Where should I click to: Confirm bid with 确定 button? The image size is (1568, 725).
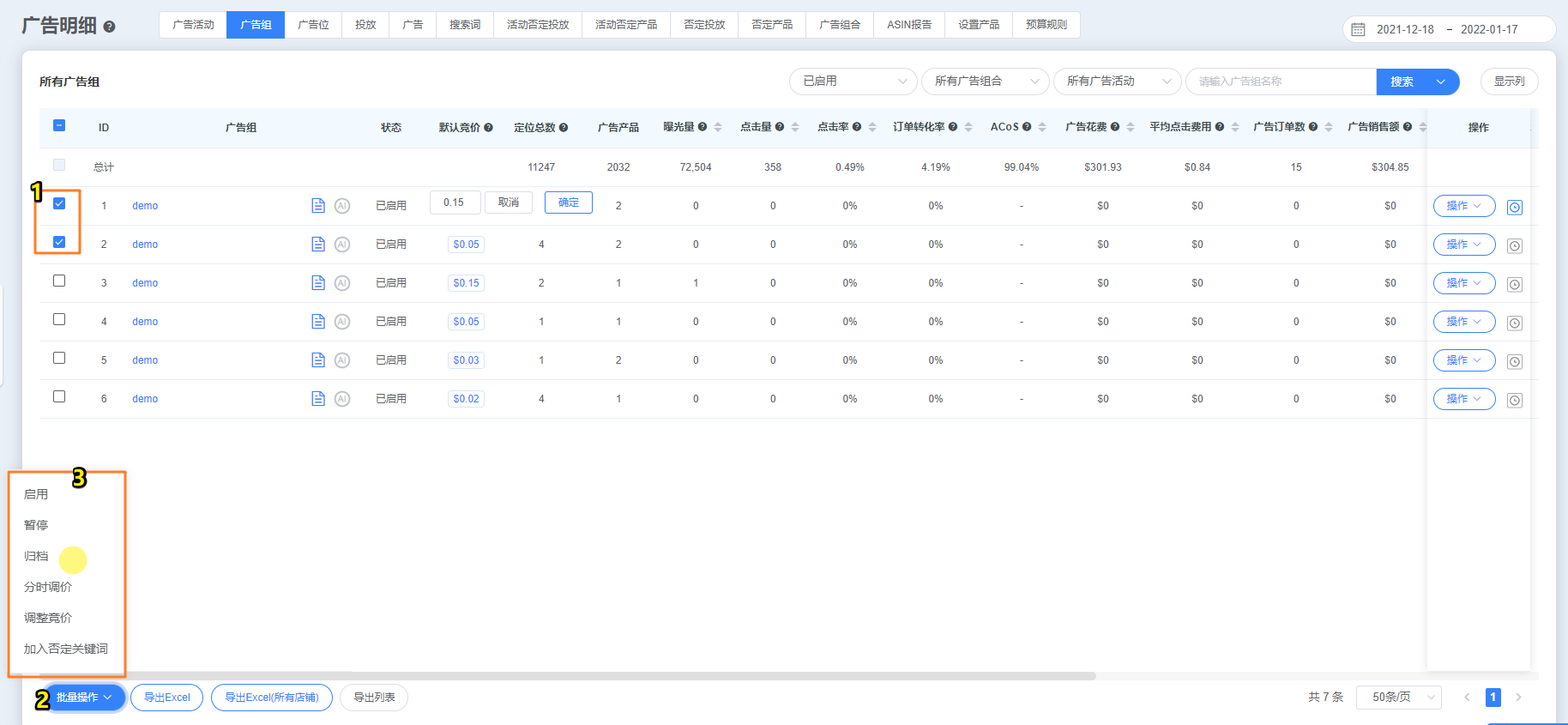[568, 202]
